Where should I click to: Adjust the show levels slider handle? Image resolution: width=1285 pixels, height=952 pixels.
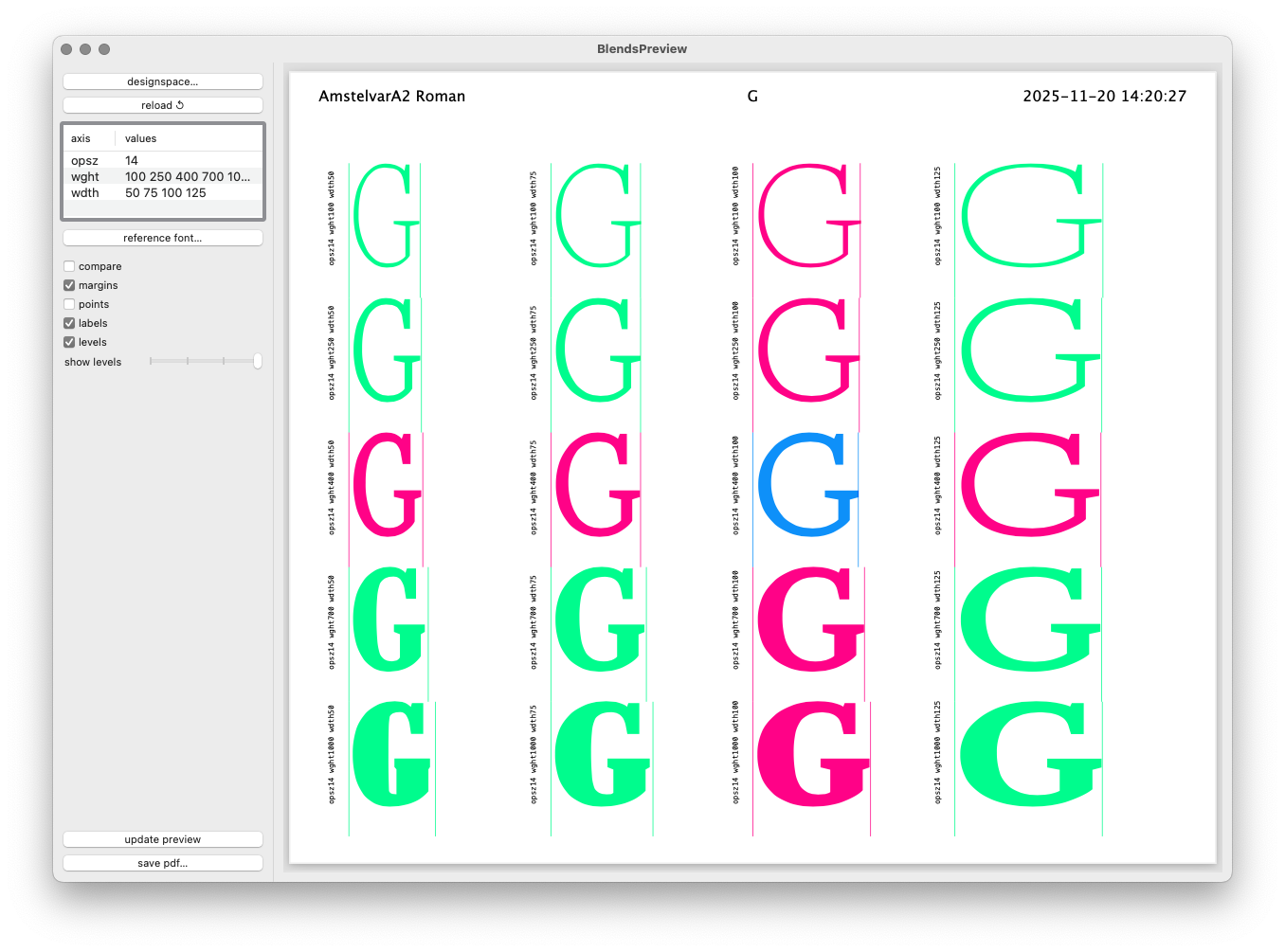coord(258,361)
